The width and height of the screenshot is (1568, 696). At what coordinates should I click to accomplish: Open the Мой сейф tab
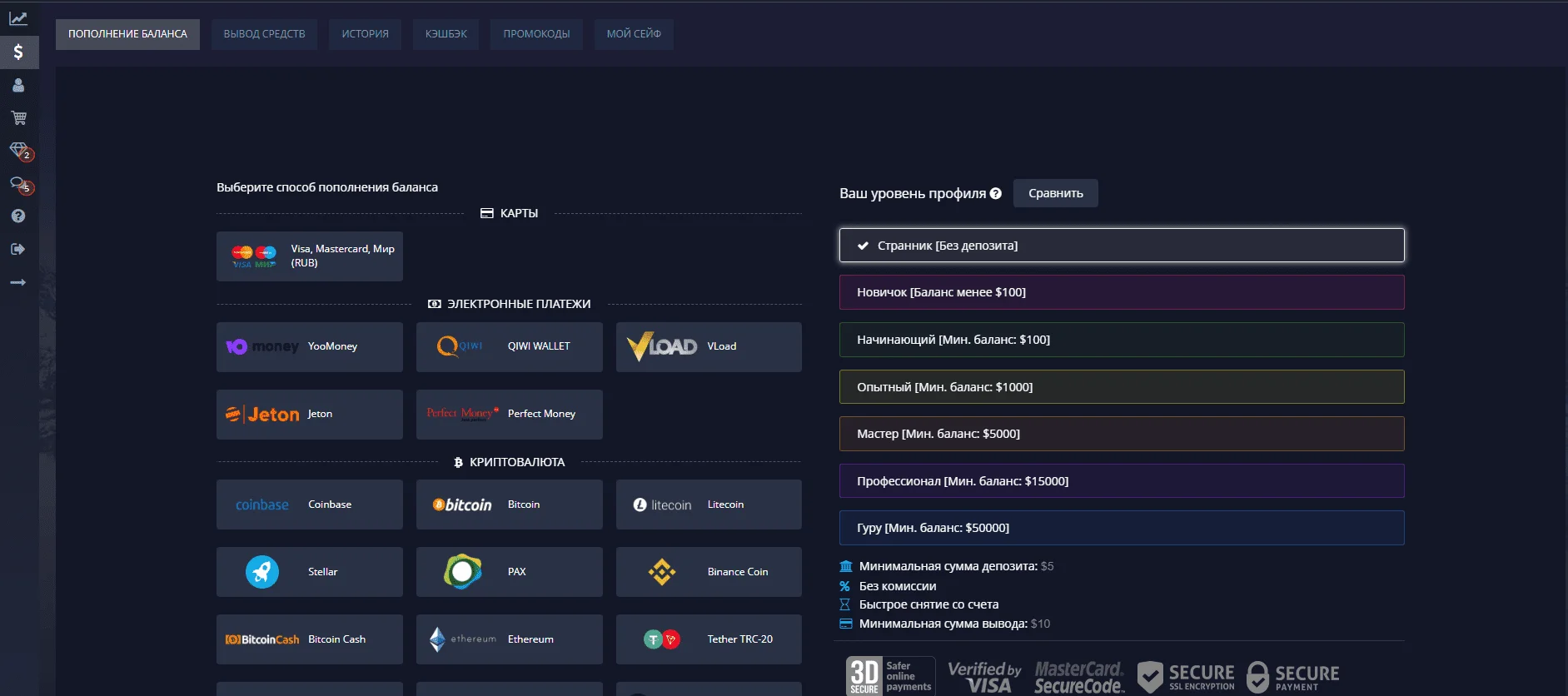(x=634, y=34)
